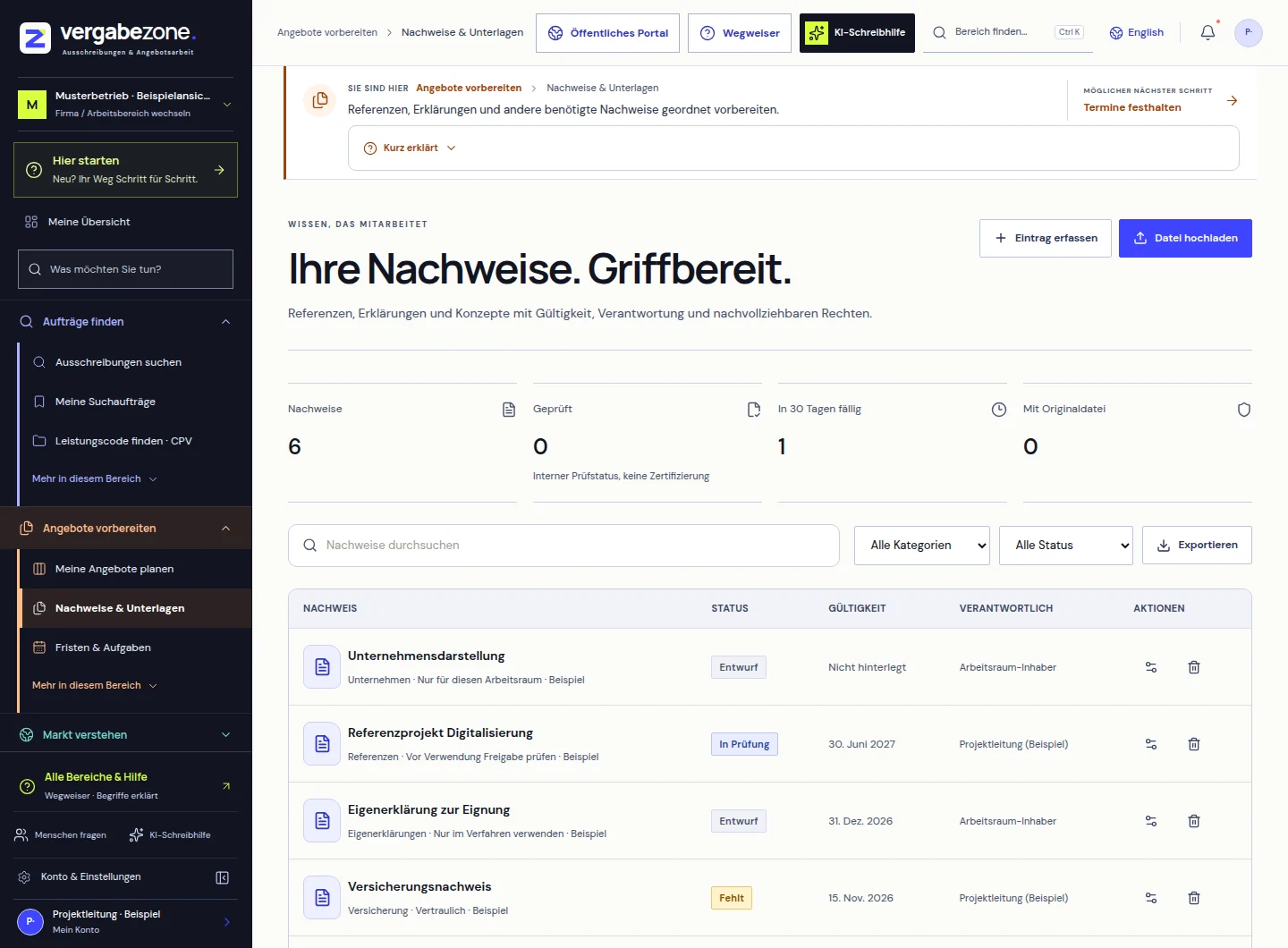The height and width of the screenshot is (948, 1288).
Task: Expand the Markt verstehen section
Action: (x=125, y=735)
